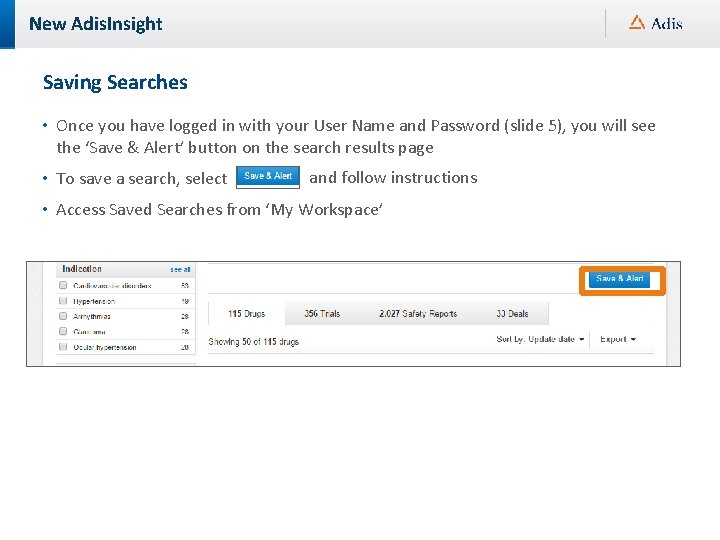Click the 'Showing 50 of 115 drugs' text
Viewport: 720px width, 540px height.
(x=253, y=342)
